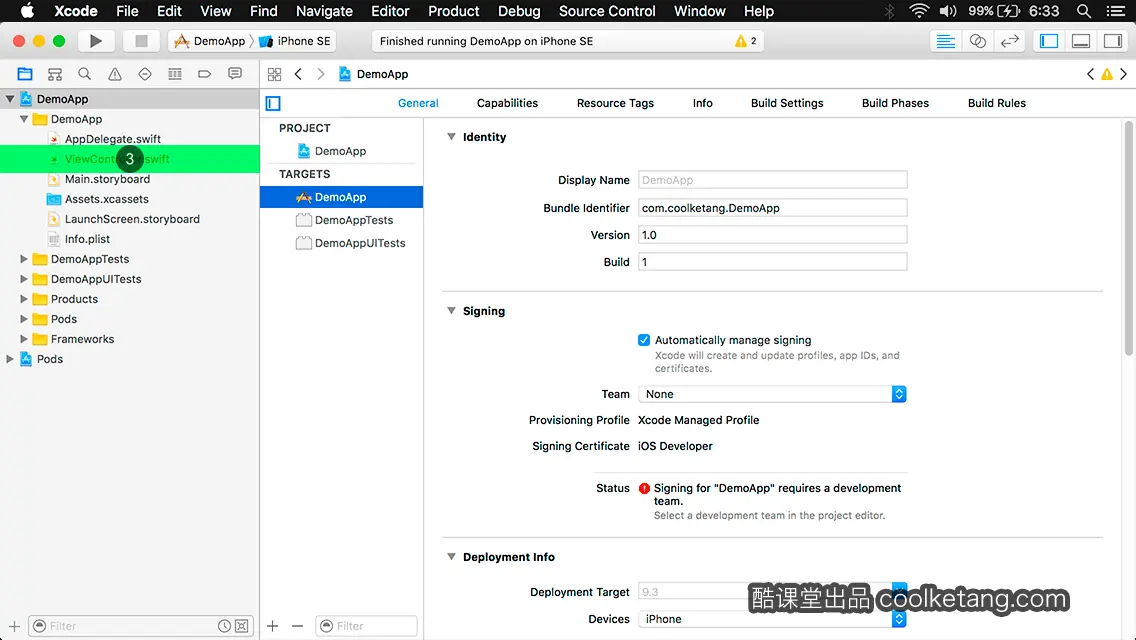Open the Test navigator
1136x640 pixels.
click(145, 74)
